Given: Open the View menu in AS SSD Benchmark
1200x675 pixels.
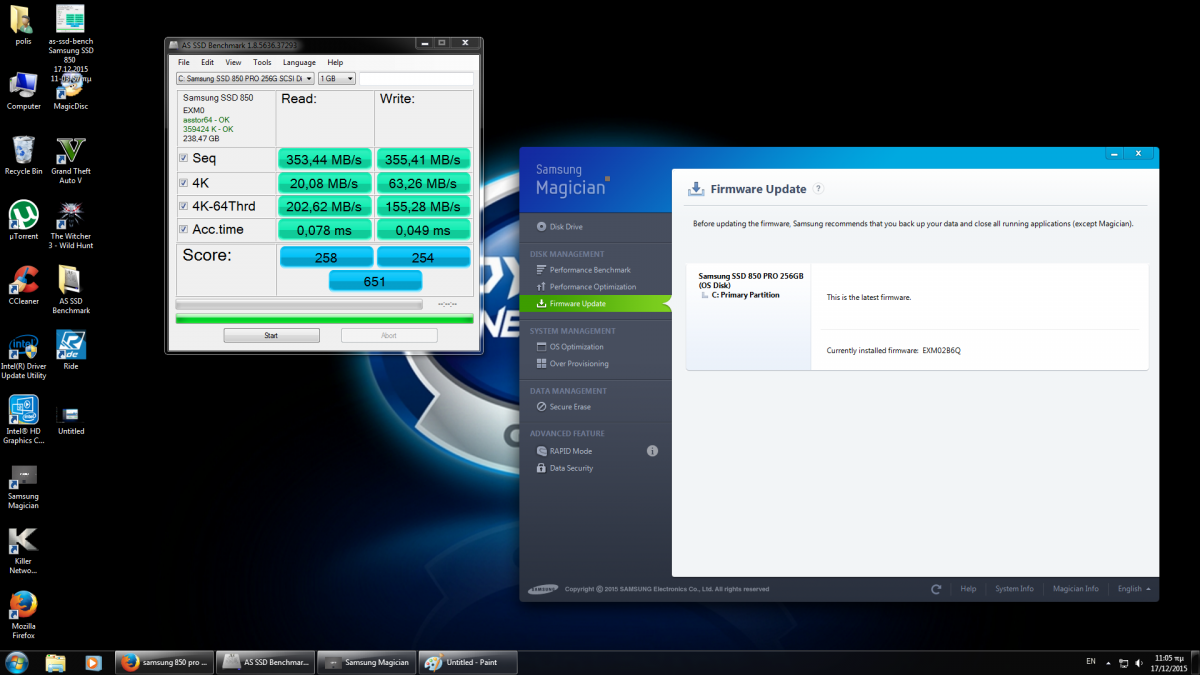Looking at the screenshot, I should tap(233, 62).
